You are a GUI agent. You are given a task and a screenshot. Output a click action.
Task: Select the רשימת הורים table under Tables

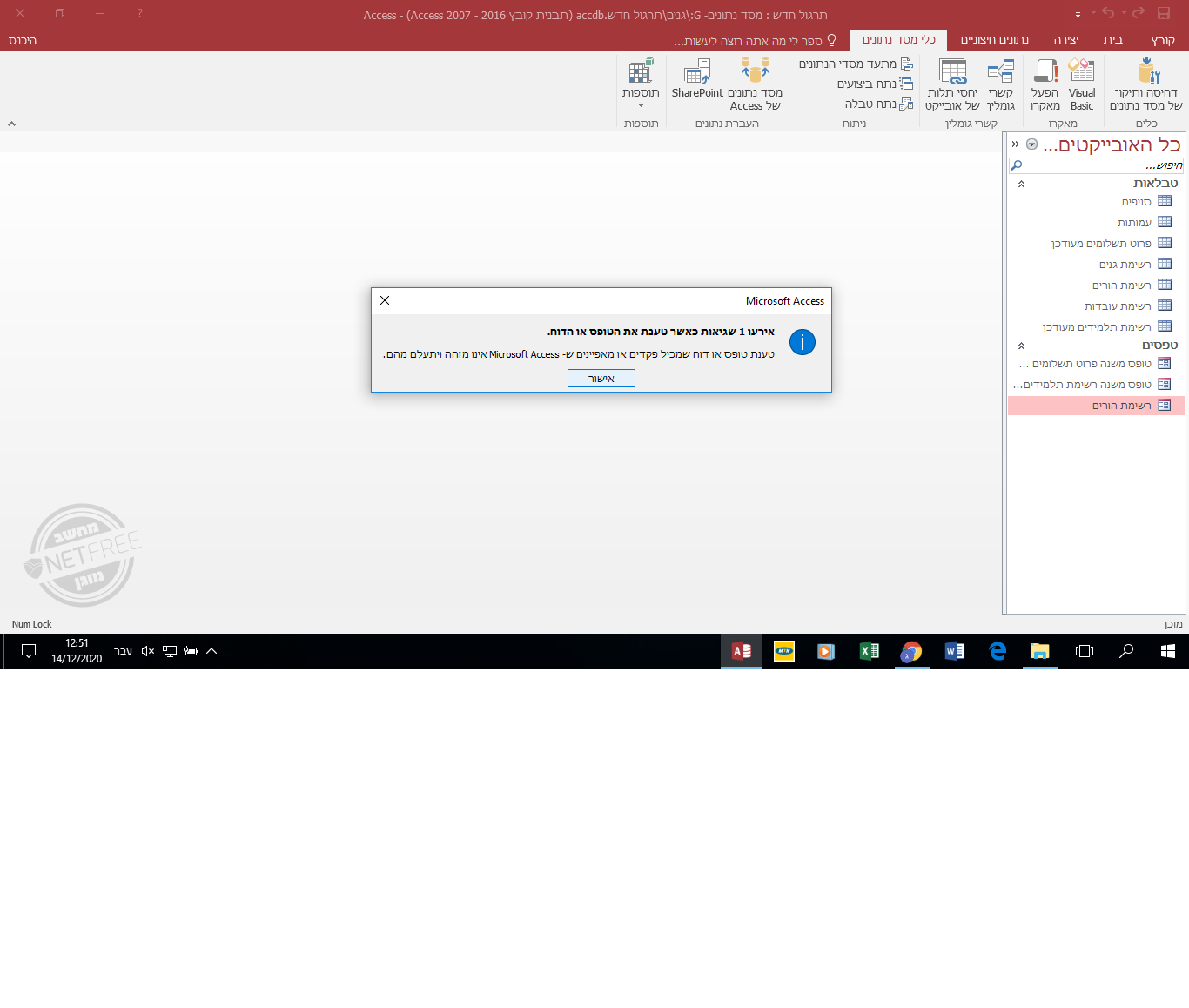tap(1096, 285)
